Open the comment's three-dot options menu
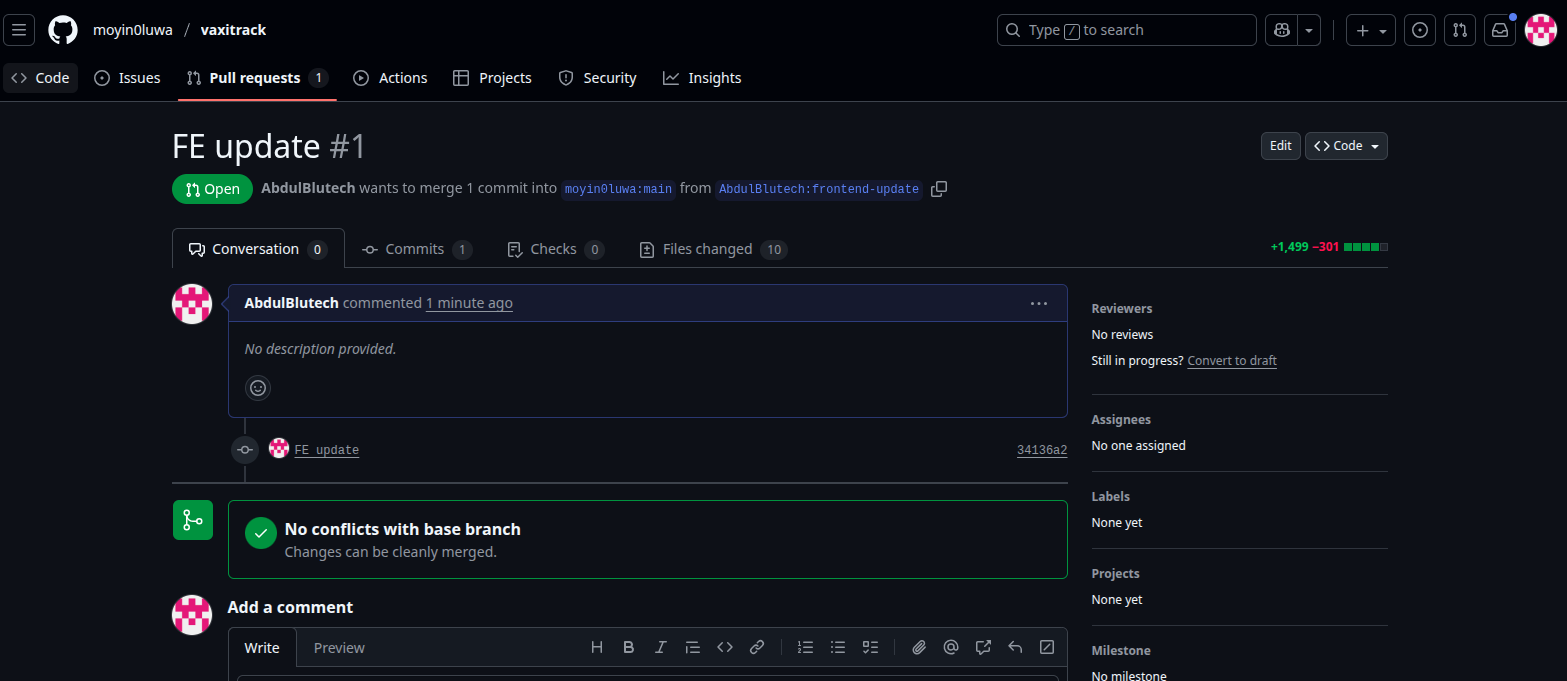The height and width of the screenshot is (681, 1567). click(1038, 303)
